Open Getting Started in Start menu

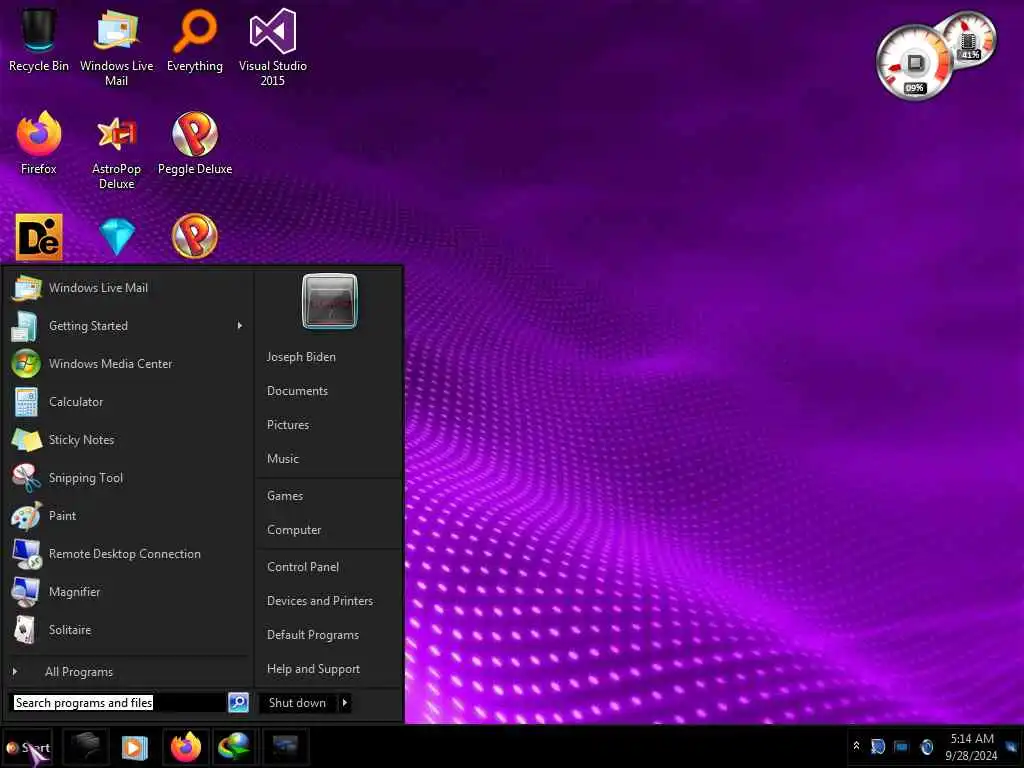click(128, 326)
